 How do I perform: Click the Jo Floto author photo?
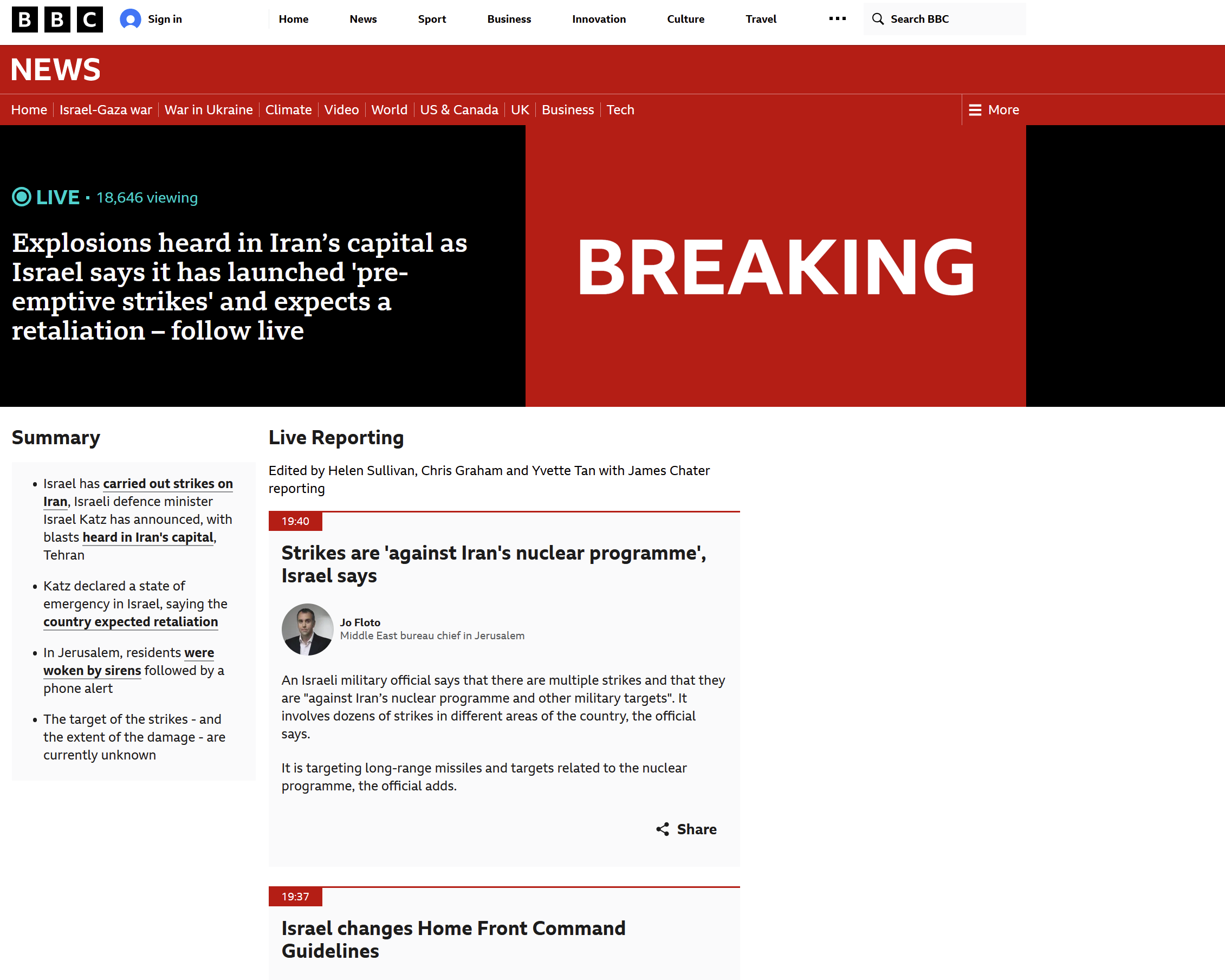tap(307, 629)
